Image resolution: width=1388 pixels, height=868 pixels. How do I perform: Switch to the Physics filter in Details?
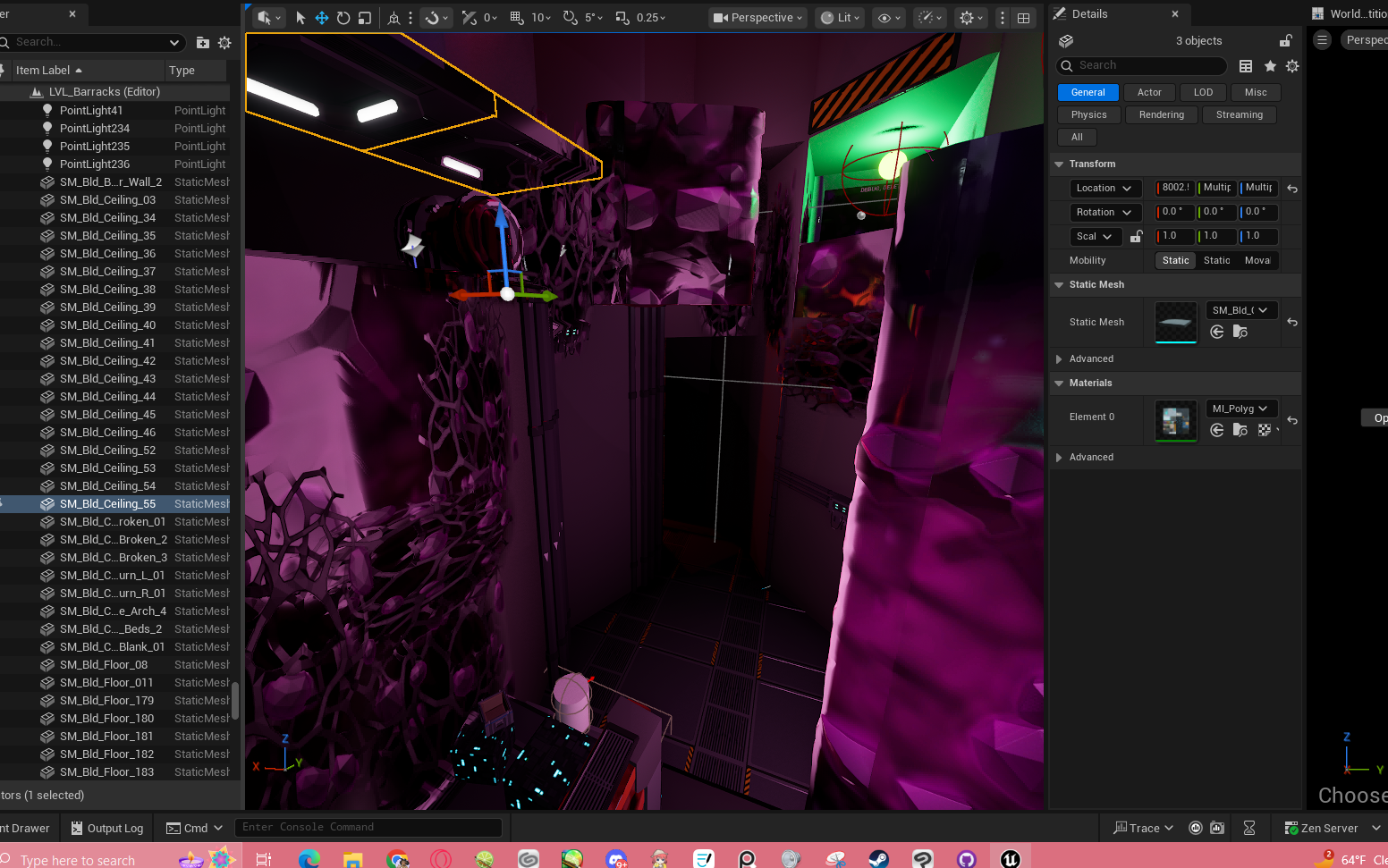tap(1088, 114)
